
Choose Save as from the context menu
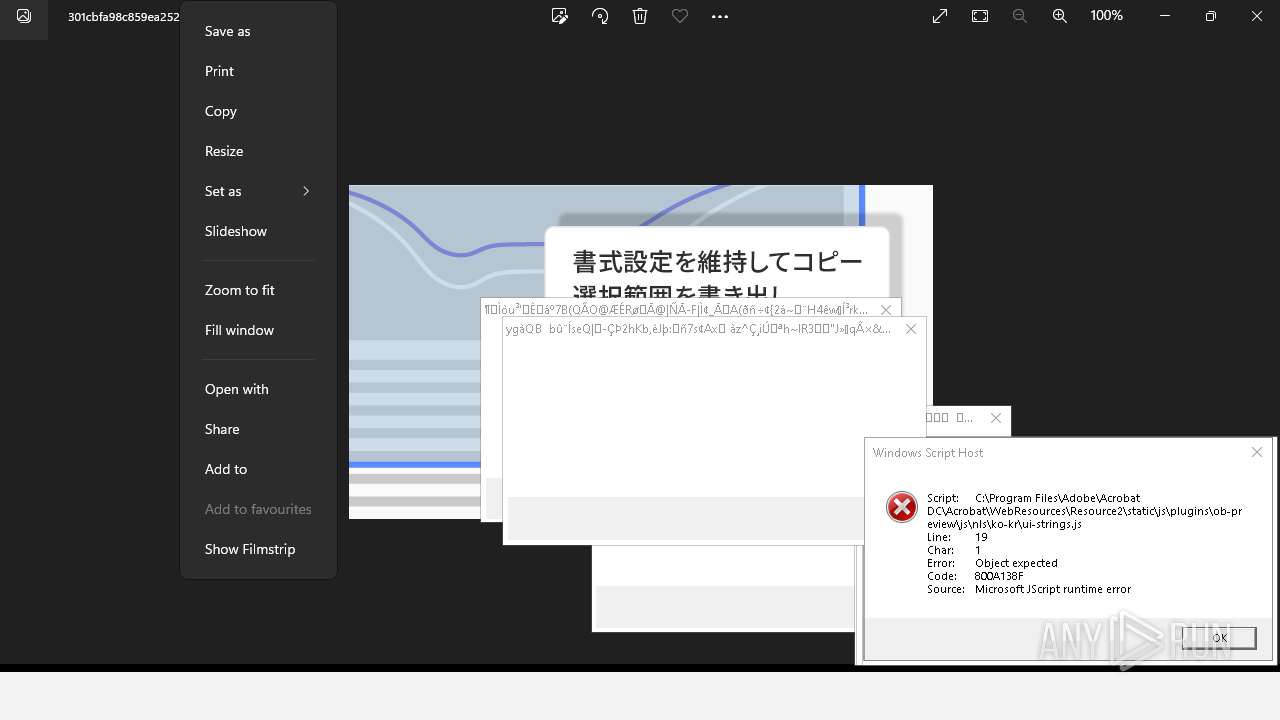click(x=258, y=31)
